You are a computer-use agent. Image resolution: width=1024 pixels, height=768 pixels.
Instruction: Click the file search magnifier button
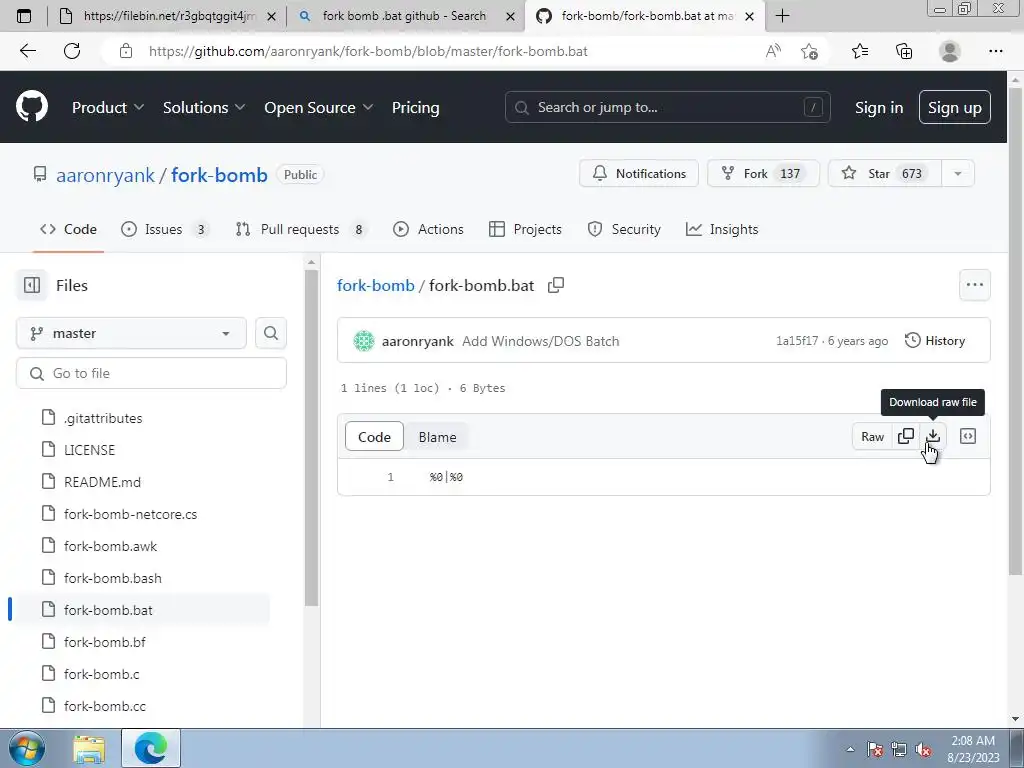(x=271, y=333)
